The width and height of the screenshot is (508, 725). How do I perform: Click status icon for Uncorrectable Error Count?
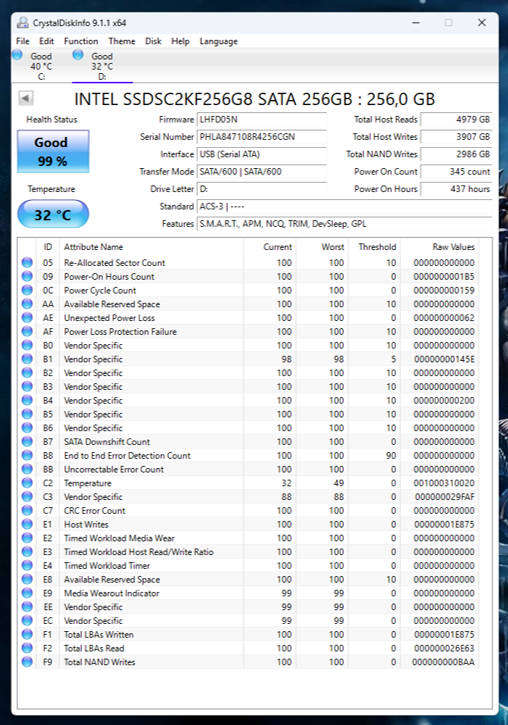27,469
